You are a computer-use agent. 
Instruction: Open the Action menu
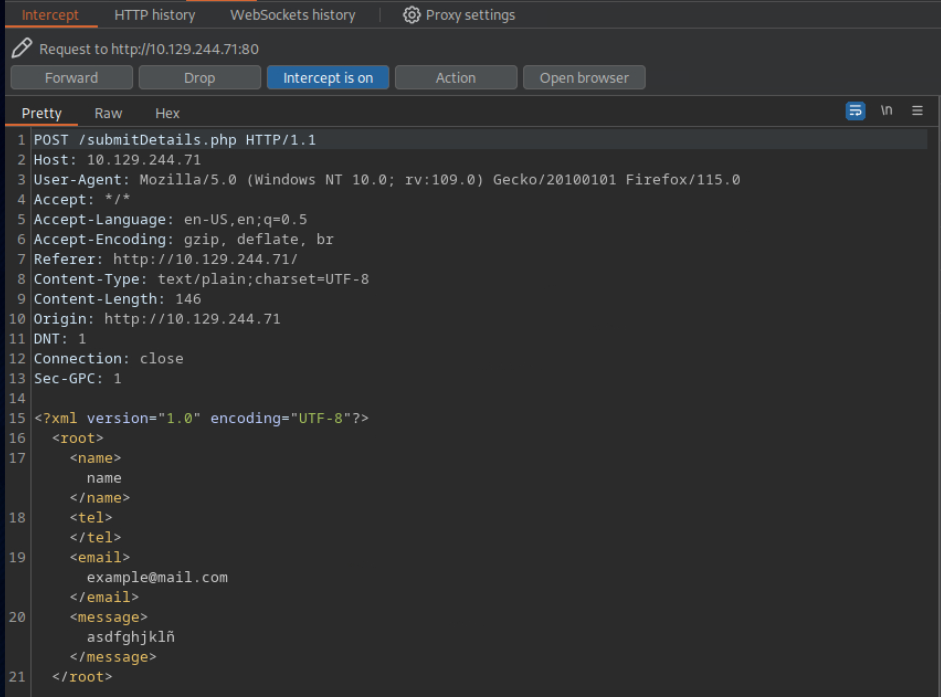pos(455,78)
